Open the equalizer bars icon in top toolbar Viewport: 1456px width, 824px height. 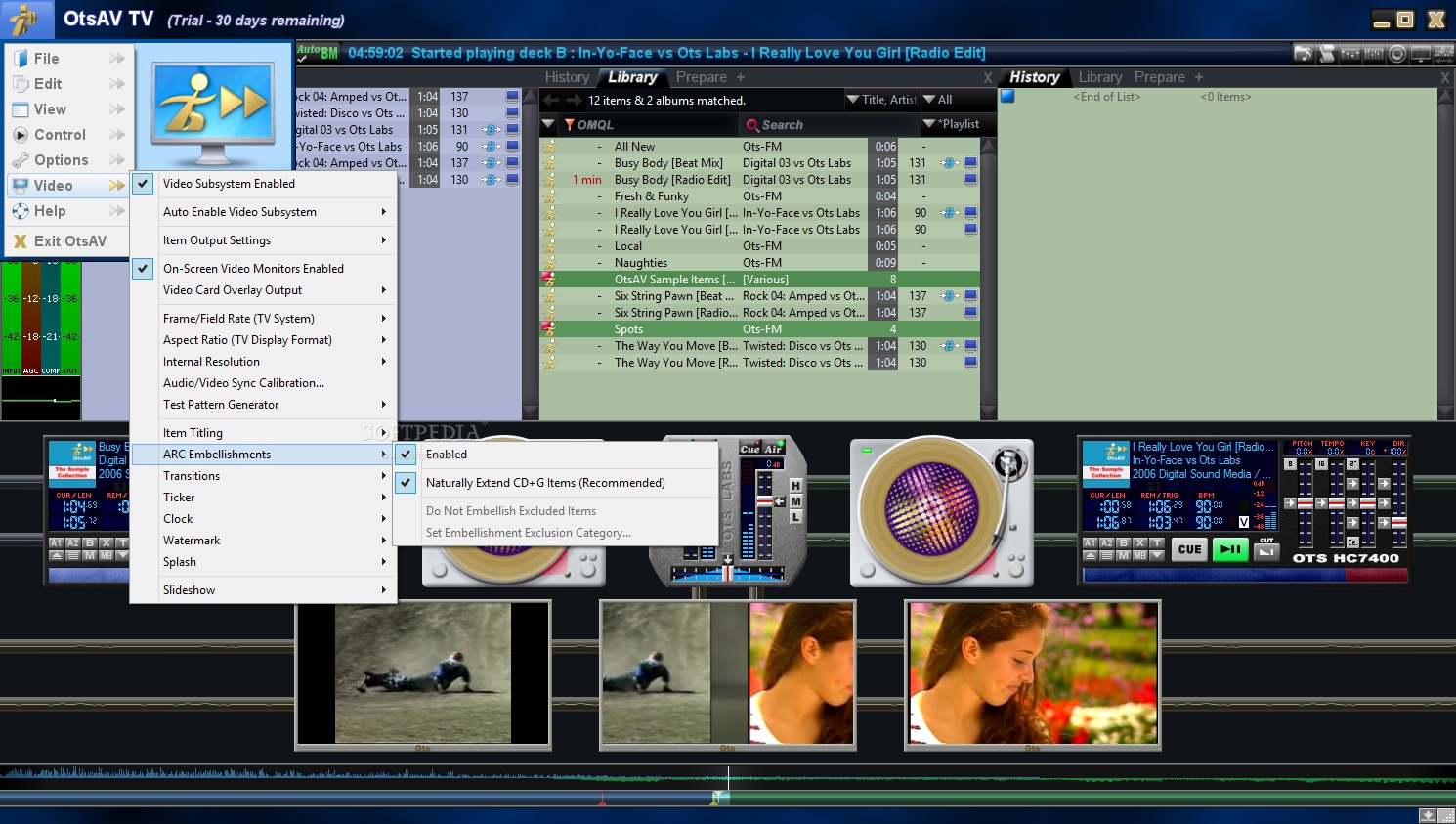coord(1374,53)
